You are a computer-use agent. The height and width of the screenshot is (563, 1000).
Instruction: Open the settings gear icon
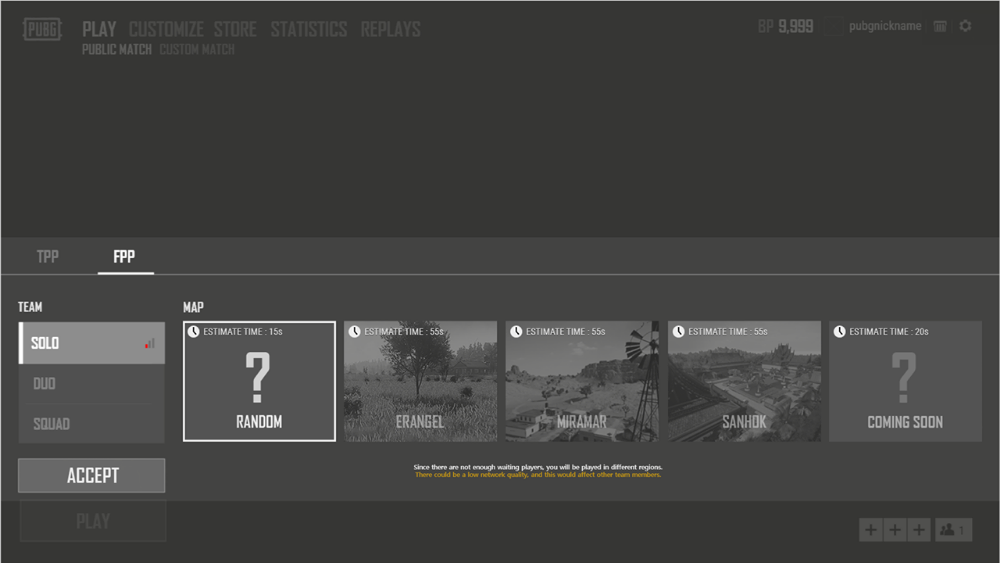click(966, 26)
